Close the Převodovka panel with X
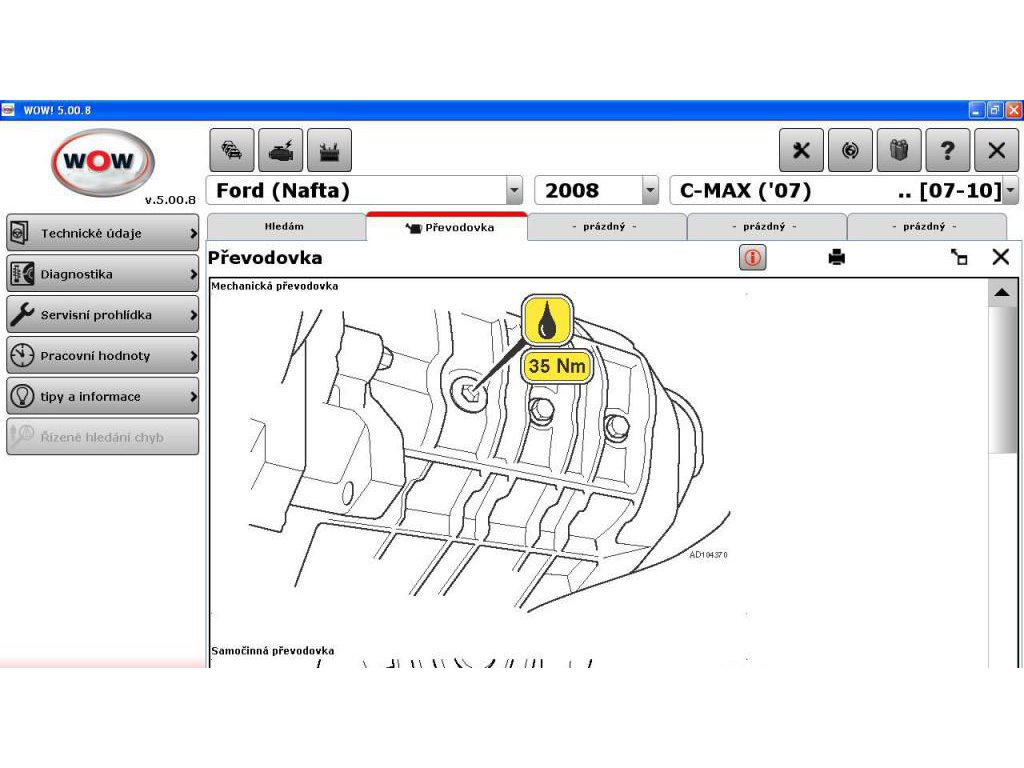 point(1000,257)
